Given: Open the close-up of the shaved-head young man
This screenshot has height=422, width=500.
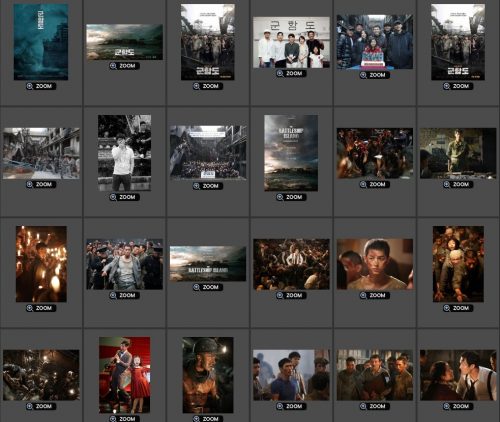Looking at the screenshot, I should [x=375, y=264].
